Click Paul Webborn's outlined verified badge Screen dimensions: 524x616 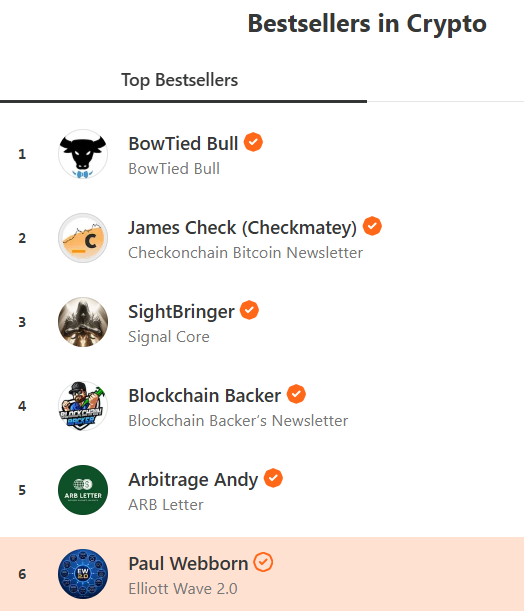pyautogui.click(x=263, y=562)
